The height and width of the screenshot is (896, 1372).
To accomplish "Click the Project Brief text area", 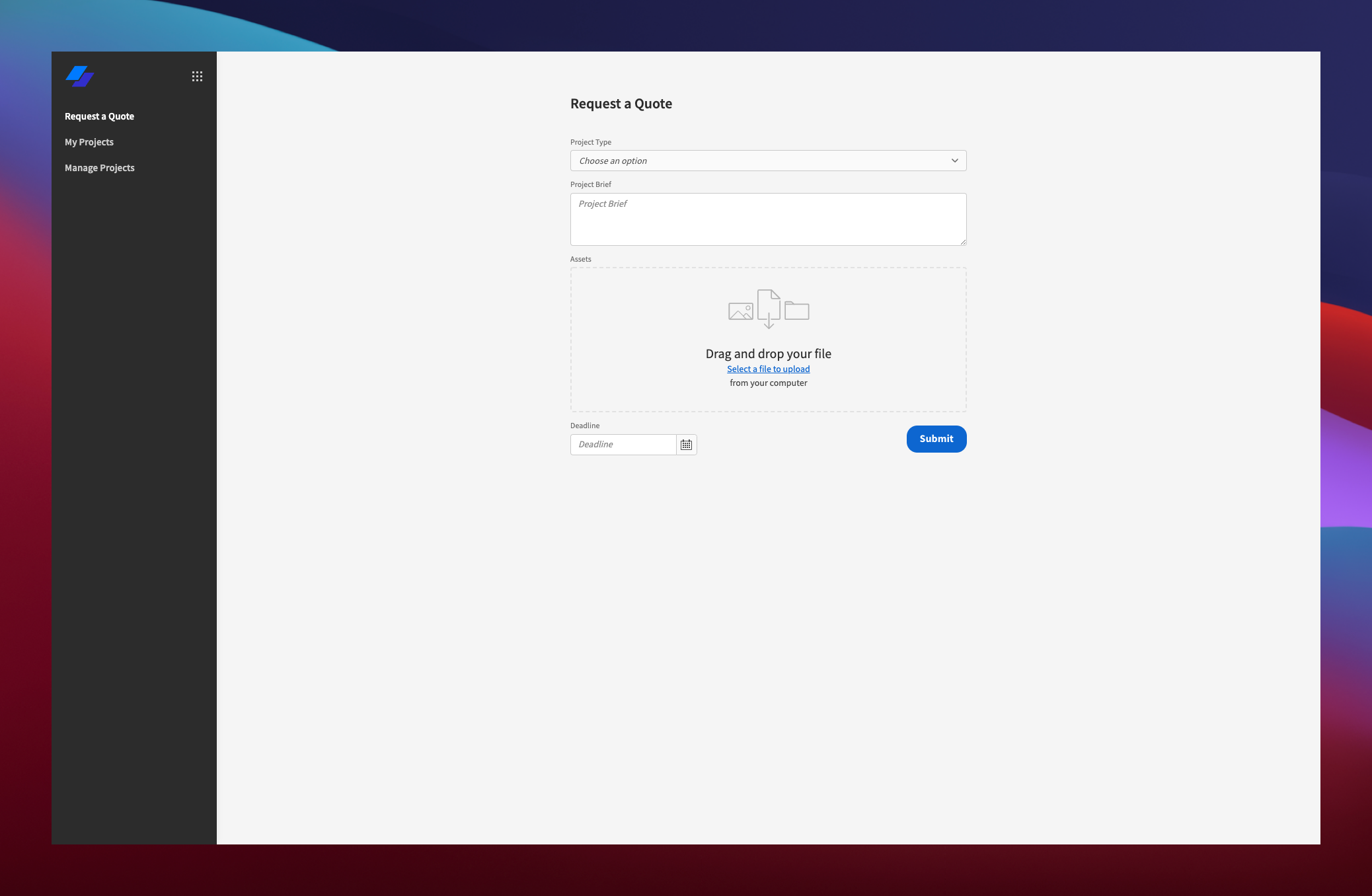I will pyautogui.click(x=768, y=219).
